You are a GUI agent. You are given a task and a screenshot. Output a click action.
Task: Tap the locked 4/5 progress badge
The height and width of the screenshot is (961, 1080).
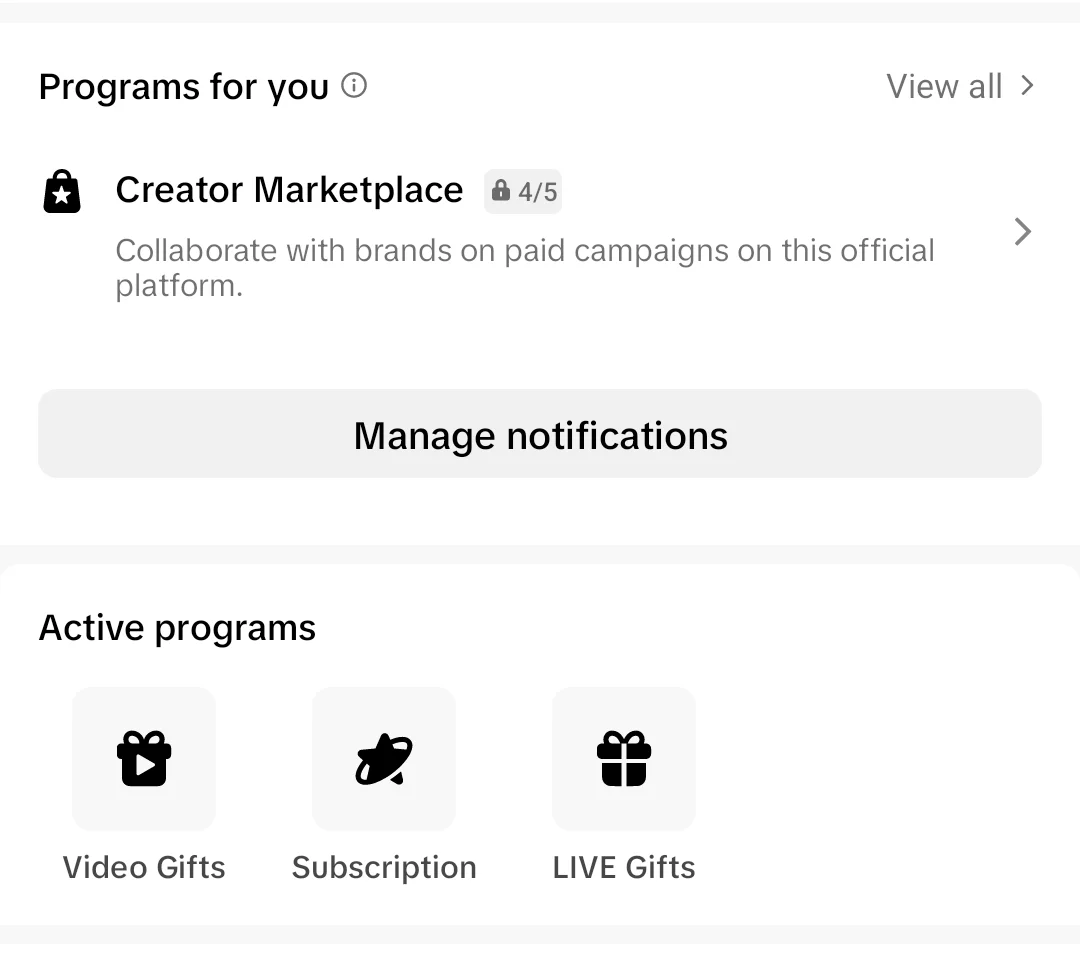(x=523, y=192)
